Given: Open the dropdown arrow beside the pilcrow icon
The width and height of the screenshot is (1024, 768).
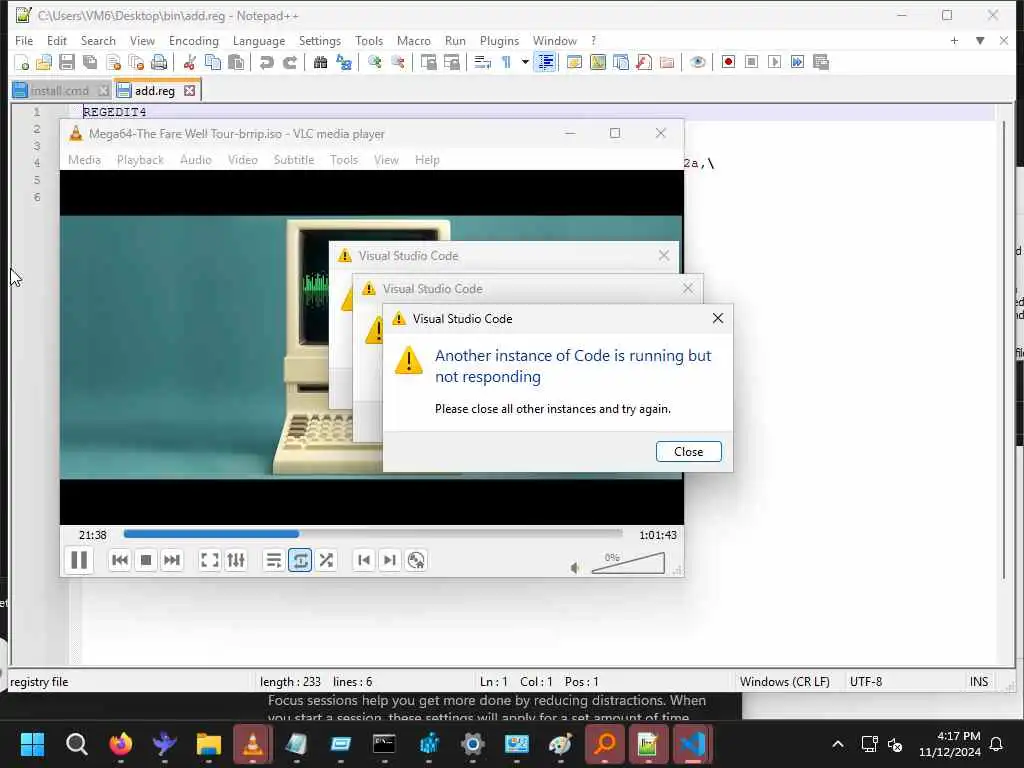Looking at the screenshot, I should [x=524, y=62].
